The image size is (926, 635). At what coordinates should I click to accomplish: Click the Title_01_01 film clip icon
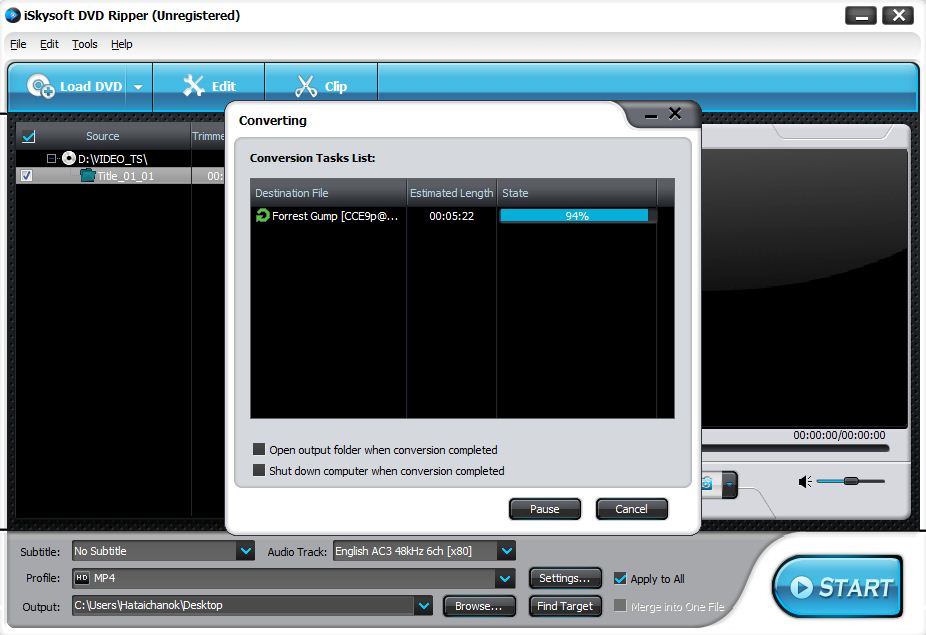[88, 175]
